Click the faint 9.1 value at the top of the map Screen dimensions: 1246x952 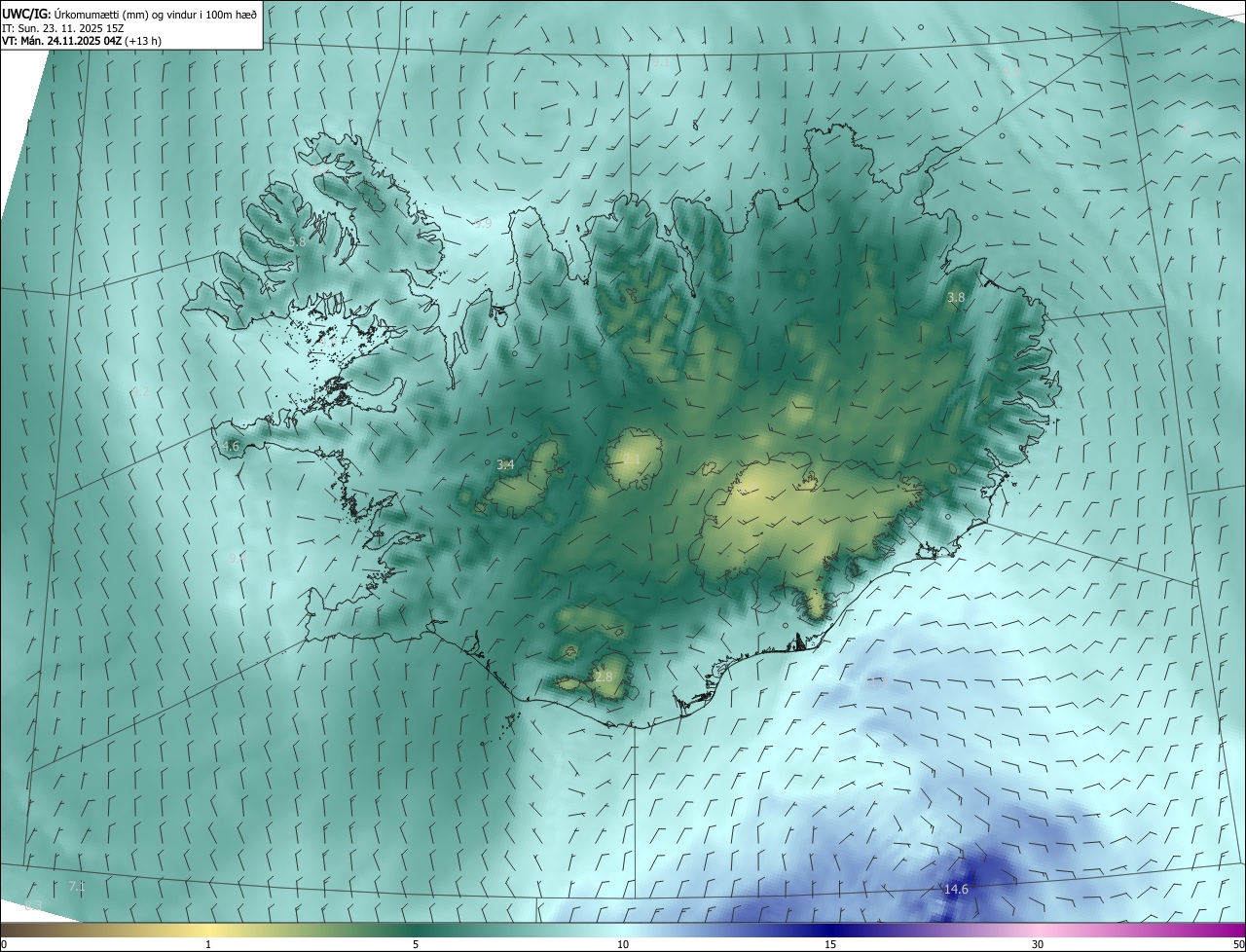(660, 62)
